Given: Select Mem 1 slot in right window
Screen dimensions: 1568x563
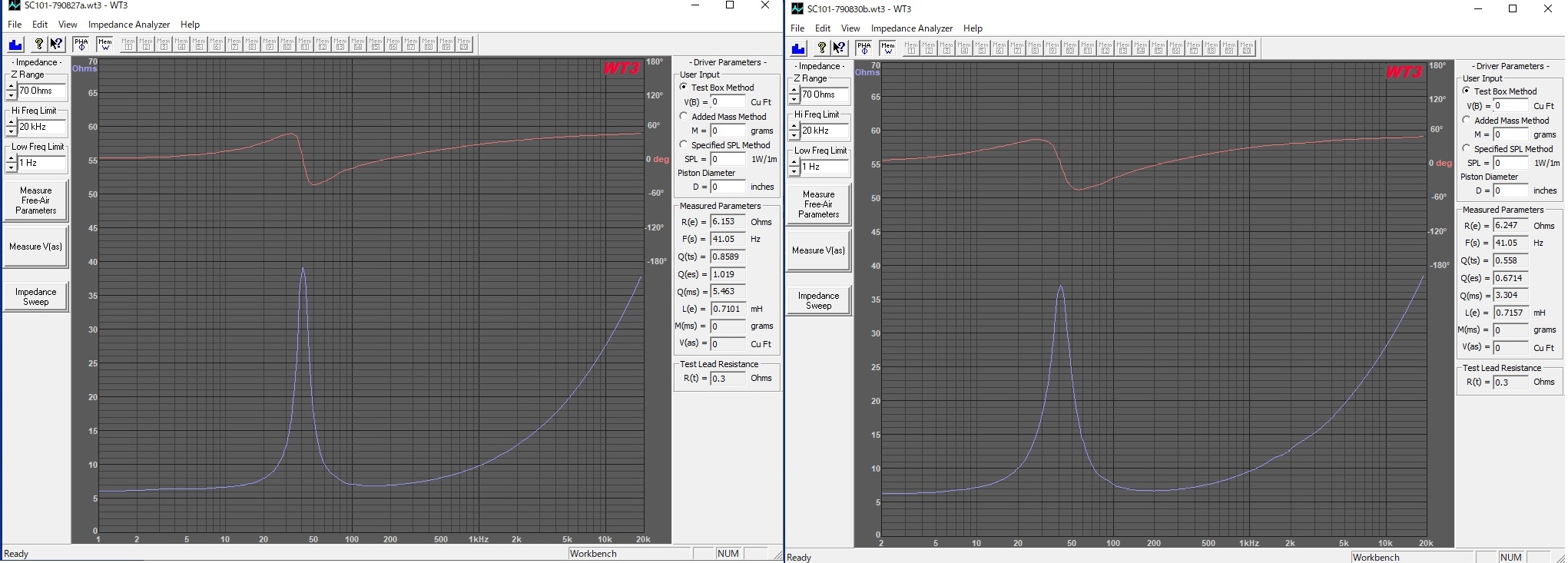Looking at the screenshot, I should [911, 48].
